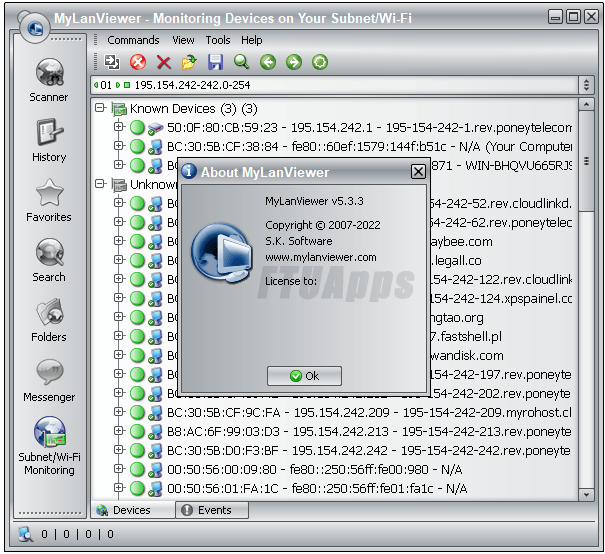
Task: Select 195.154.242.242 device row
Action: tap(368, 451)
